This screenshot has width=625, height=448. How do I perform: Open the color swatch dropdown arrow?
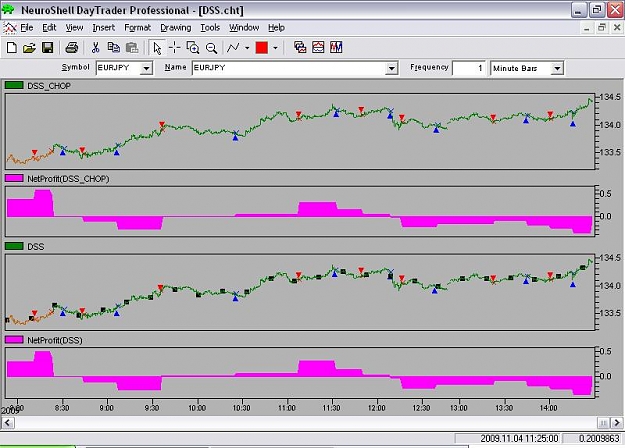pyautogui.click(x=275, y=48)
